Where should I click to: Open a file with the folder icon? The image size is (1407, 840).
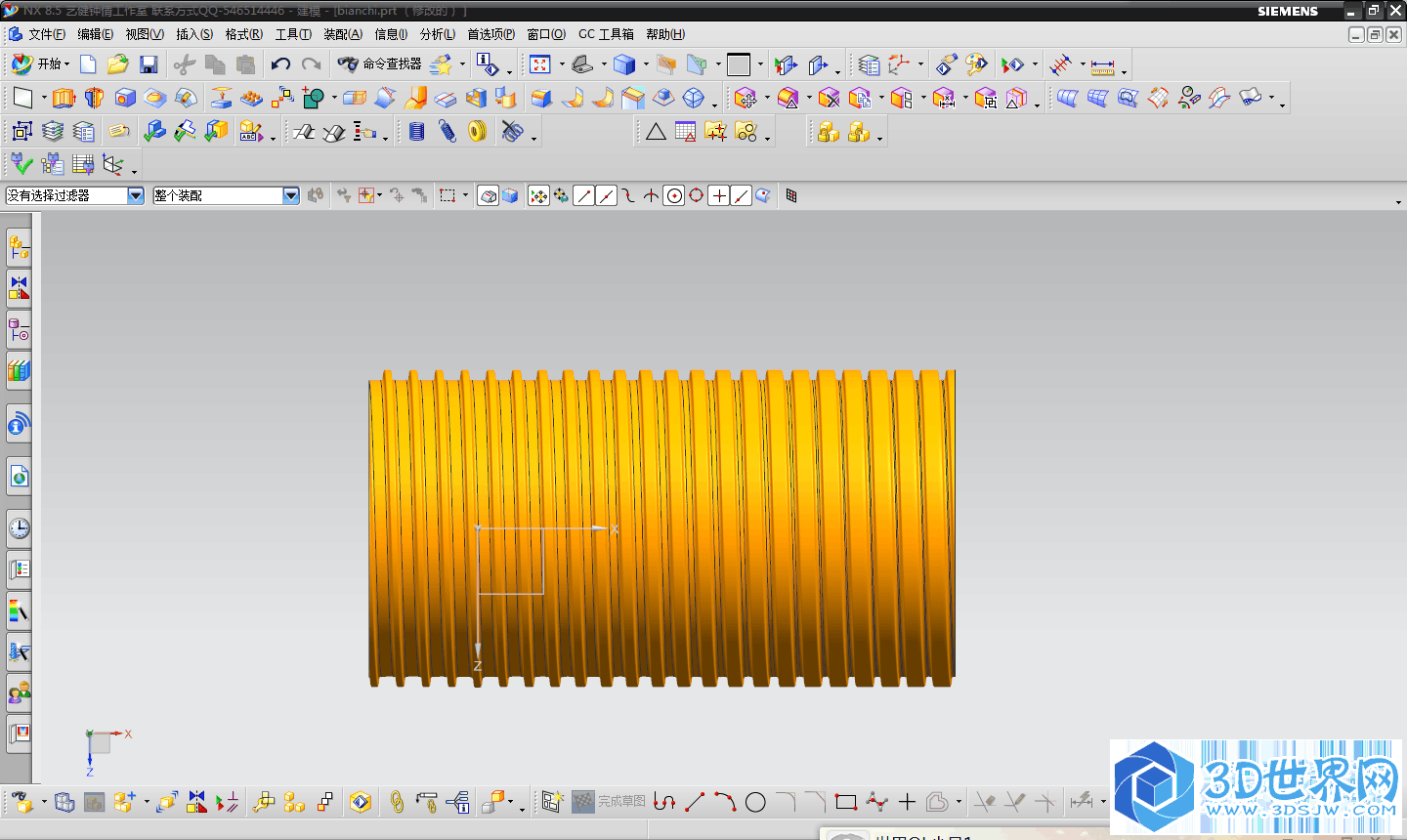(118, 64)
